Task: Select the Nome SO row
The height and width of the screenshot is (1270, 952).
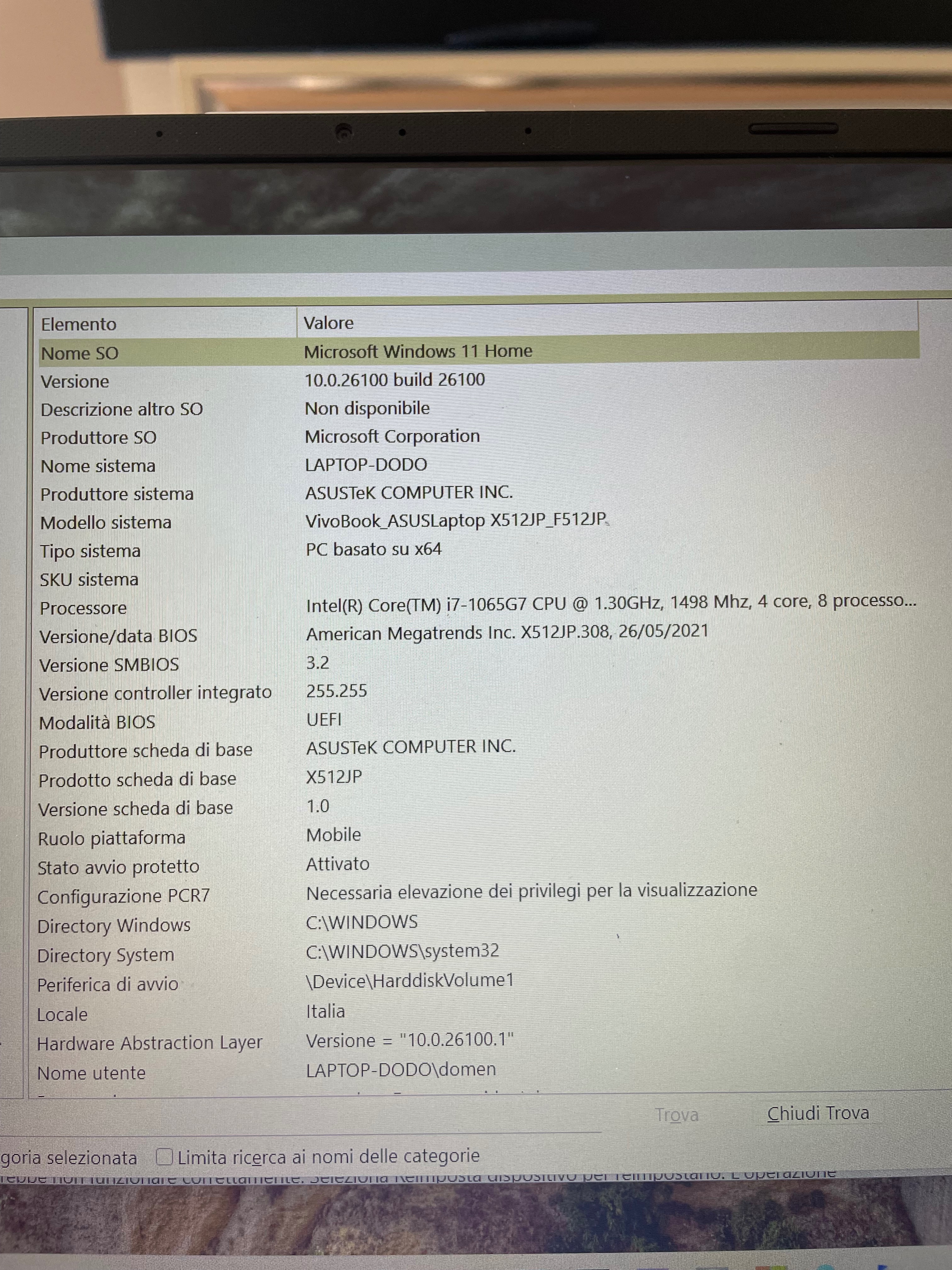Action: pyautogui.click(x=80, y=353)
